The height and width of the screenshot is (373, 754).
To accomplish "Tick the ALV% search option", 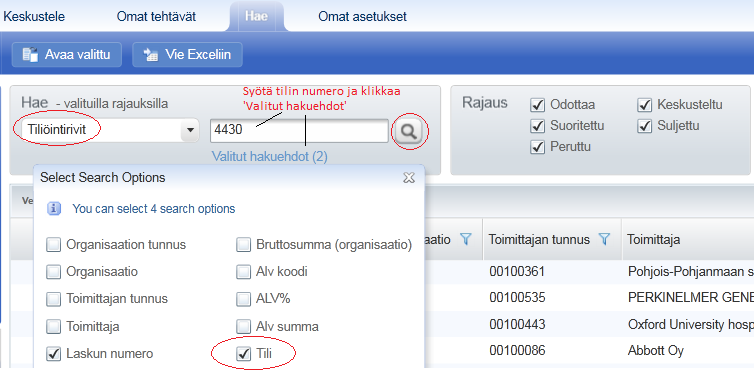I will pyautogui.click(x=244, y=299).
